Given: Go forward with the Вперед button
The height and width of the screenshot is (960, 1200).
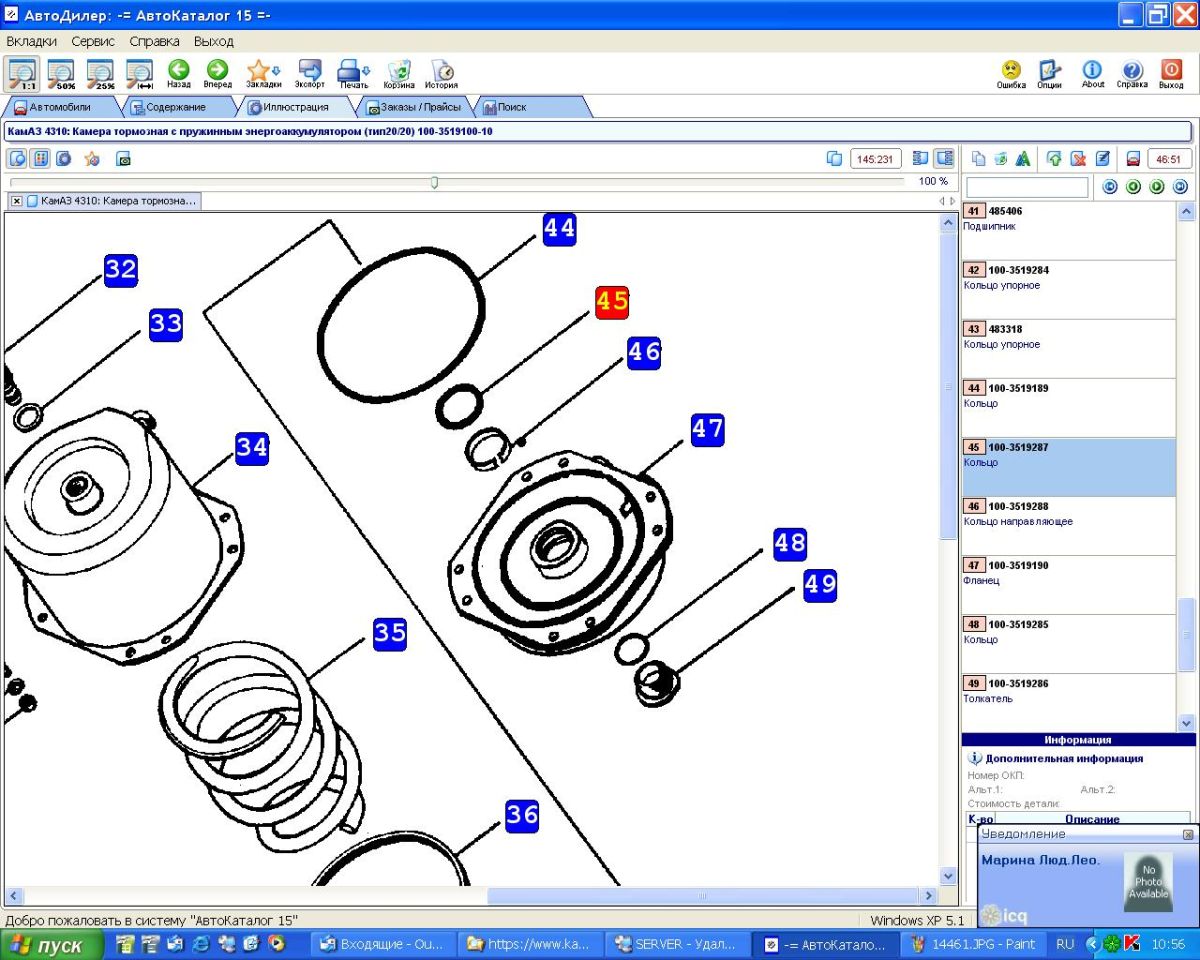Looking at the screenshot, I should pos(217,73).
